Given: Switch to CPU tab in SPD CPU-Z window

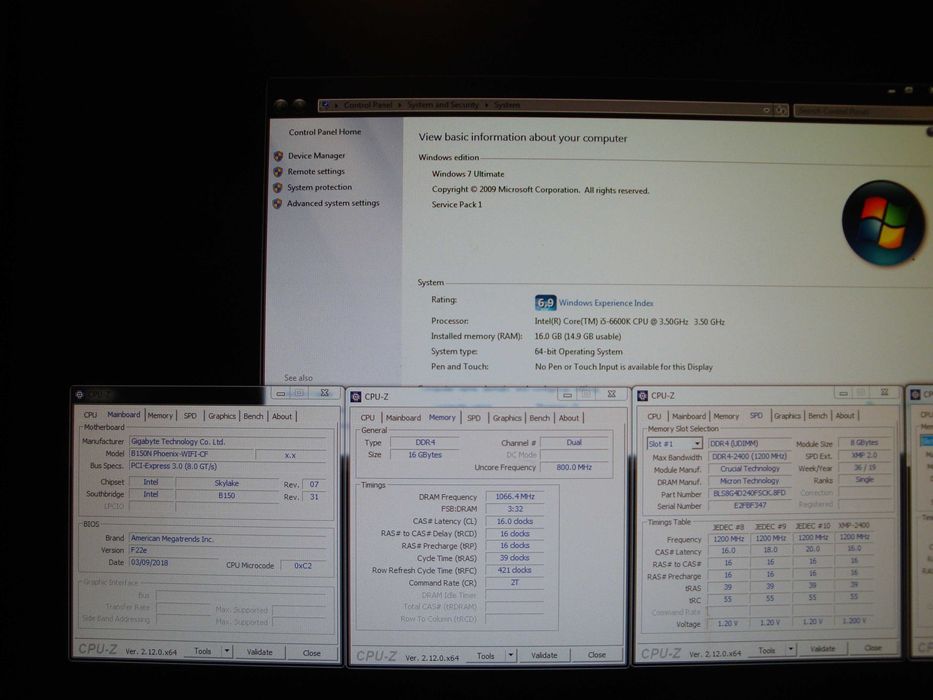Looking at the screenshot, I should coord(655,416).
